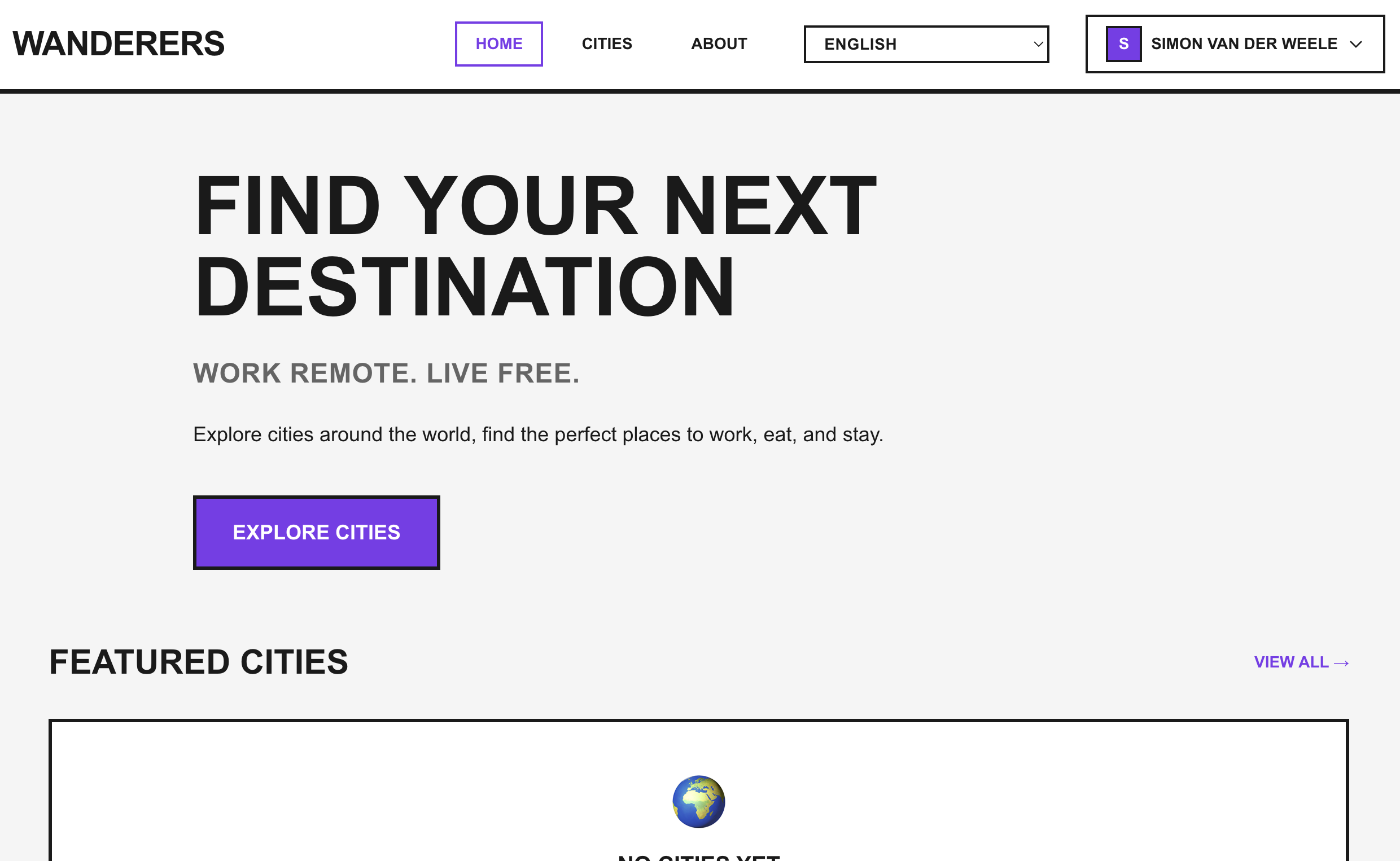Image resolution: width=1400 pixels, height=861 pixels.
Task: Open the Home nav item
Action: 498,44
